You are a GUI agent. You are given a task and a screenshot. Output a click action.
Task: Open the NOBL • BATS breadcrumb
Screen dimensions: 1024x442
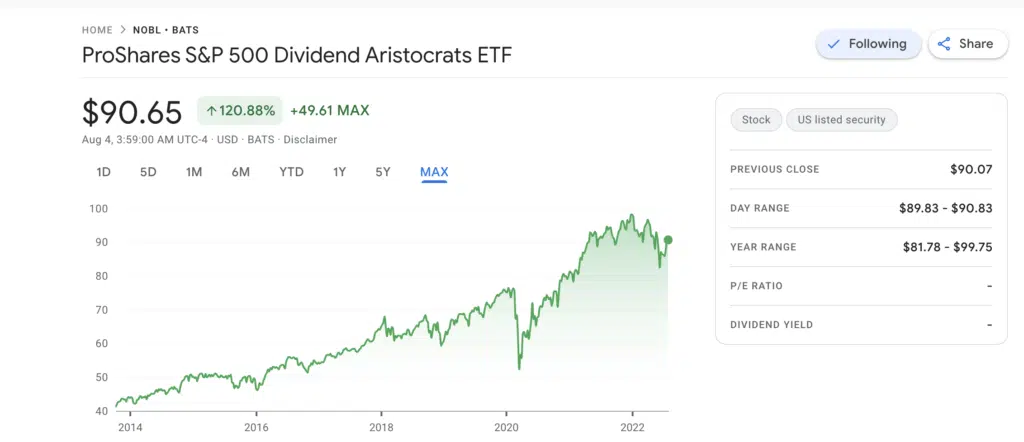point(166,30)
